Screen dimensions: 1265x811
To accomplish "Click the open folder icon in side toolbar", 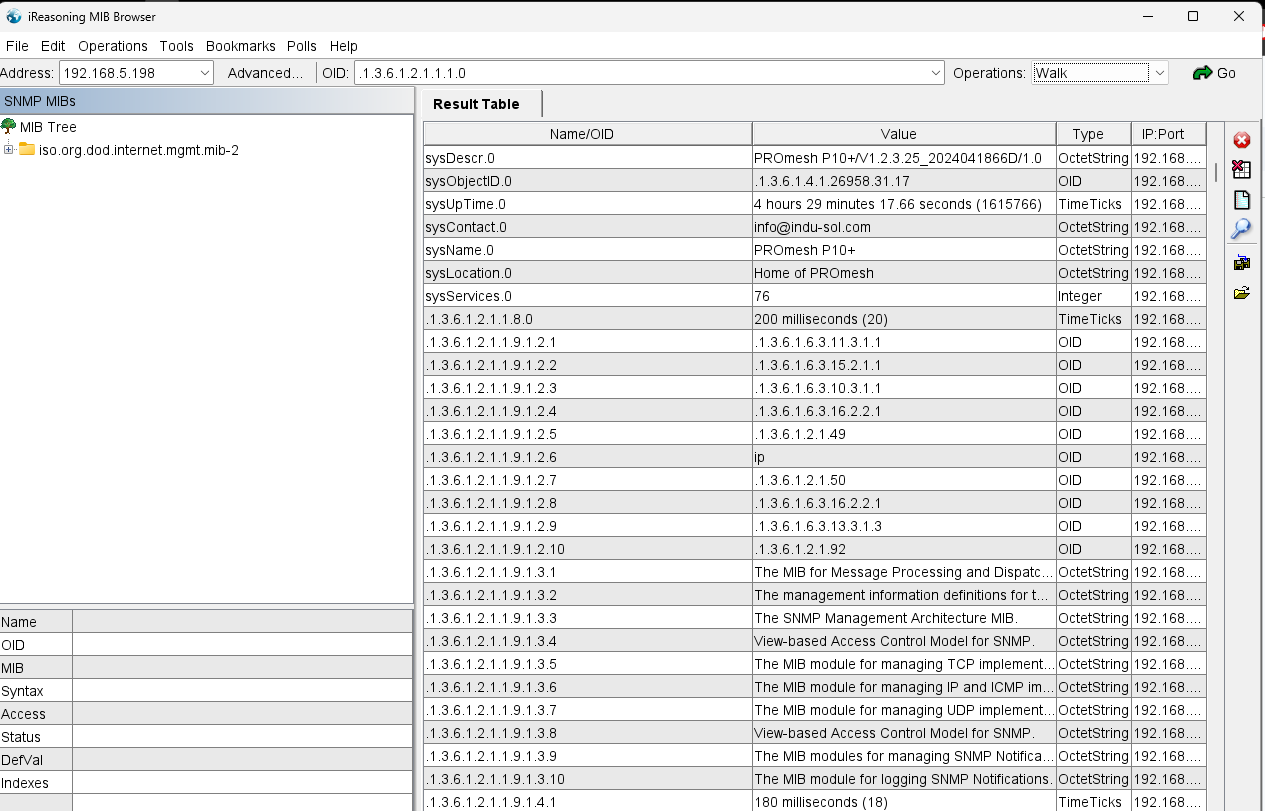I will (x=1242, y=293).
